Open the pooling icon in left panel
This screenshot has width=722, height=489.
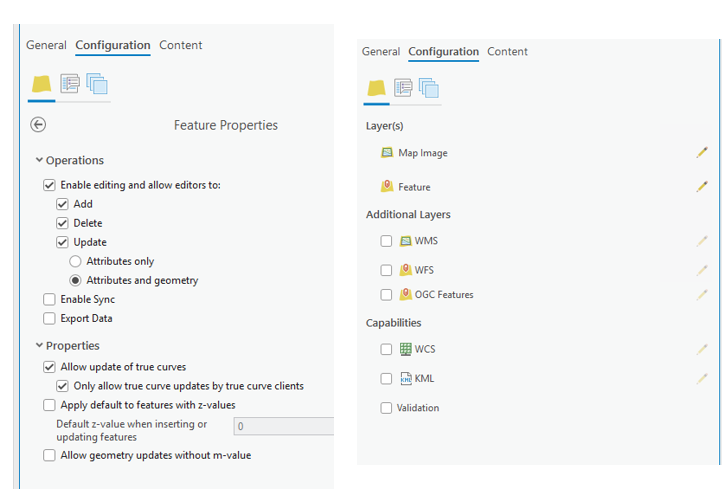pos(97,84)
